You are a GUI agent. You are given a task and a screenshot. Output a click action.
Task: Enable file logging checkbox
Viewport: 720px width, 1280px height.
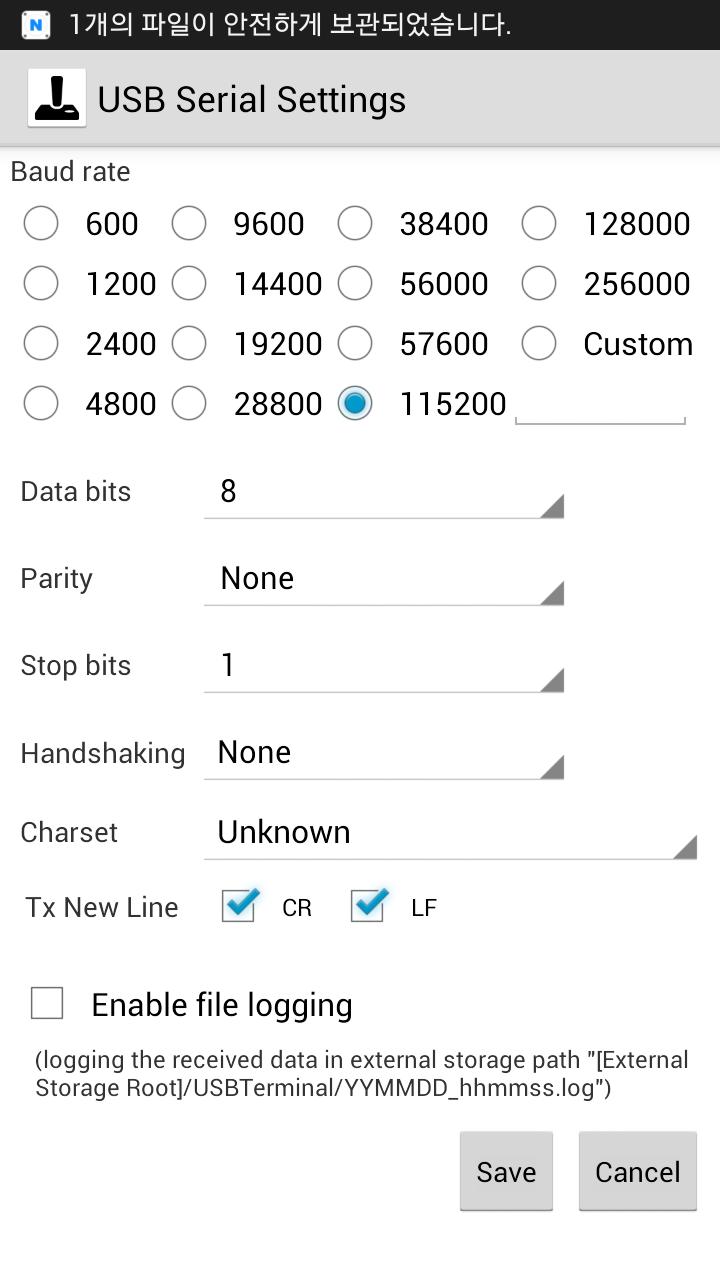tap(47, 1003)
